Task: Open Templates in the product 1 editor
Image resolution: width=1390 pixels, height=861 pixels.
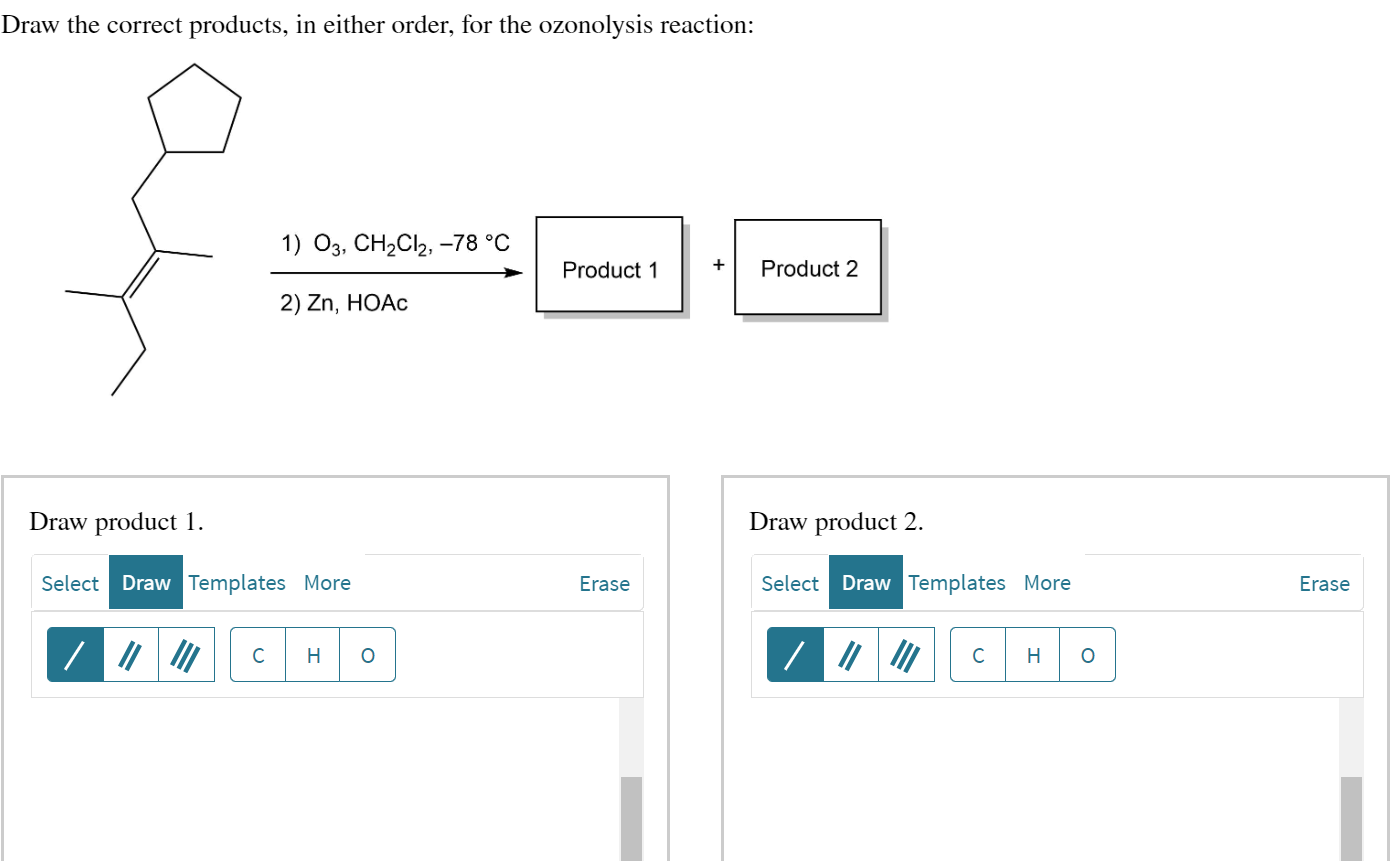Action: pyautogui.click(x=237, y=582)
